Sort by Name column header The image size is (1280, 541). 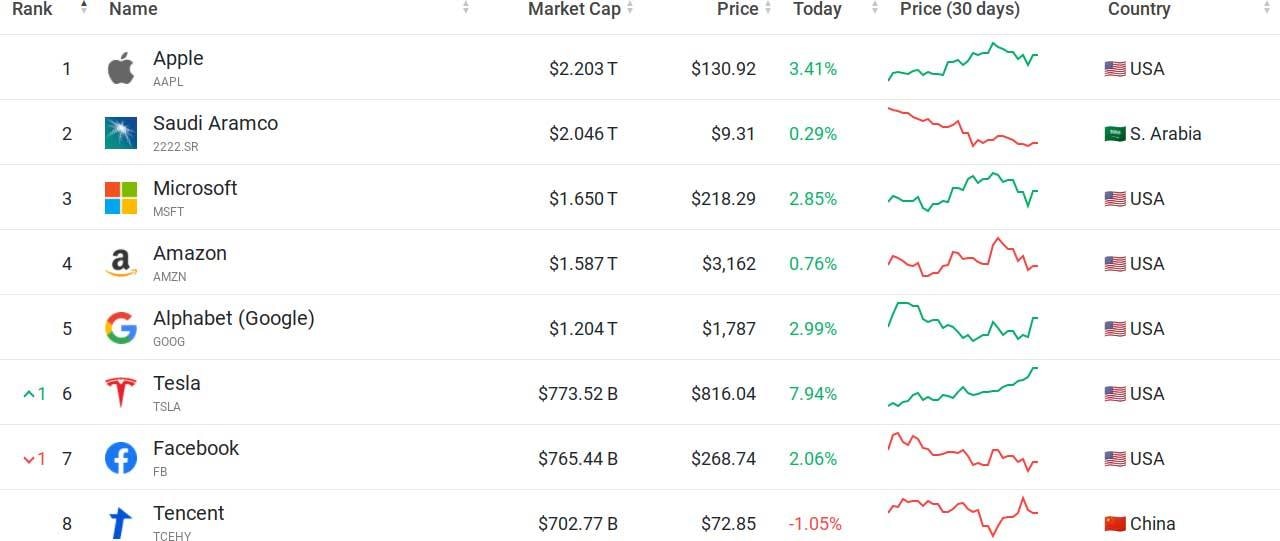[x=133, y=9]
